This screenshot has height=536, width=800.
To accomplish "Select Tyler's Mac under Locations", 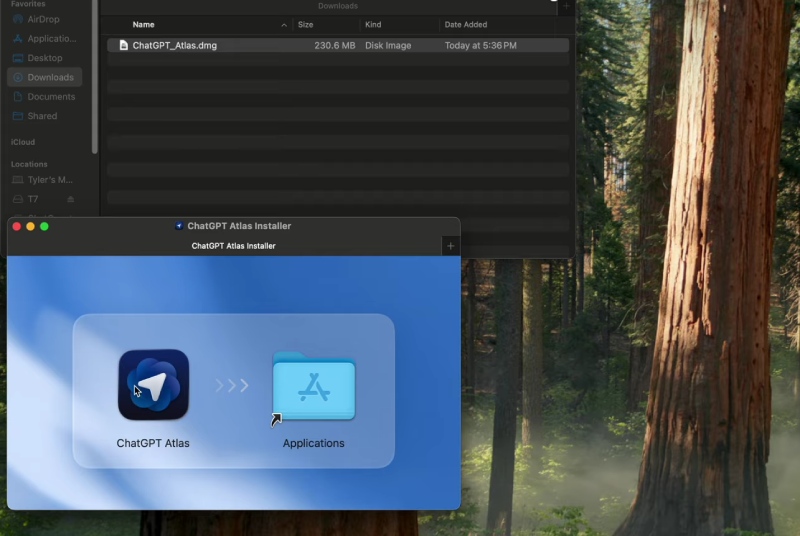I will click(x=50, y=180).
